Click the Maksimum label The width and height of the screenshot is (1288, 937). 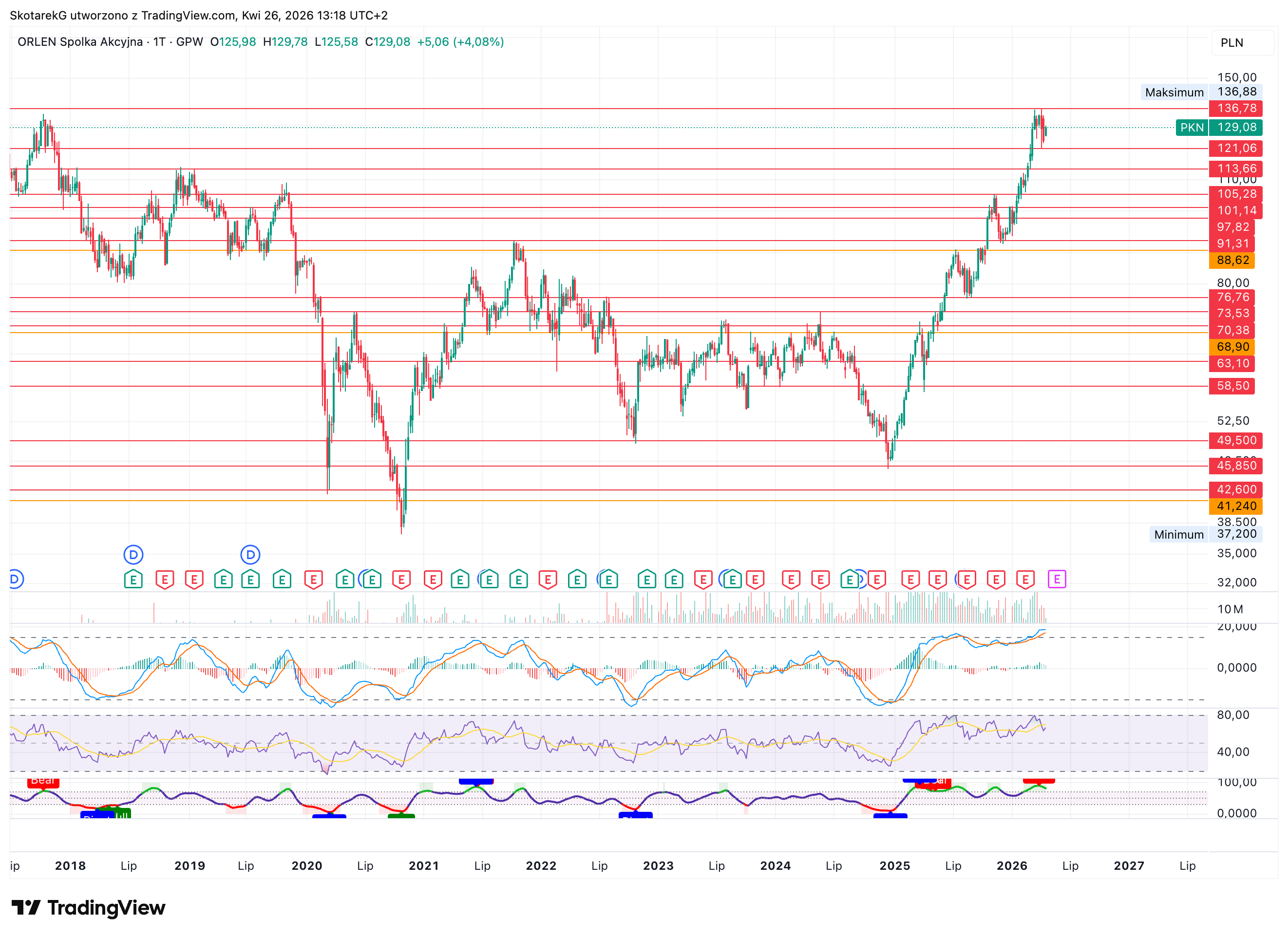click(1174, 92)
